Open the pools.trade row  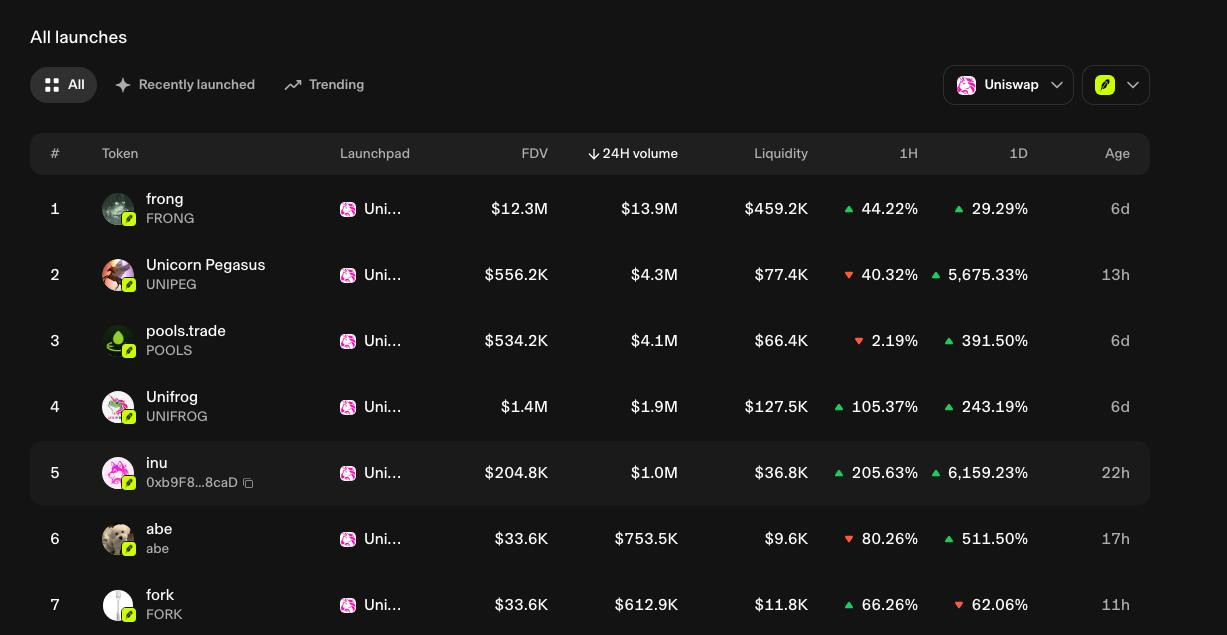[x=590, y=341]
